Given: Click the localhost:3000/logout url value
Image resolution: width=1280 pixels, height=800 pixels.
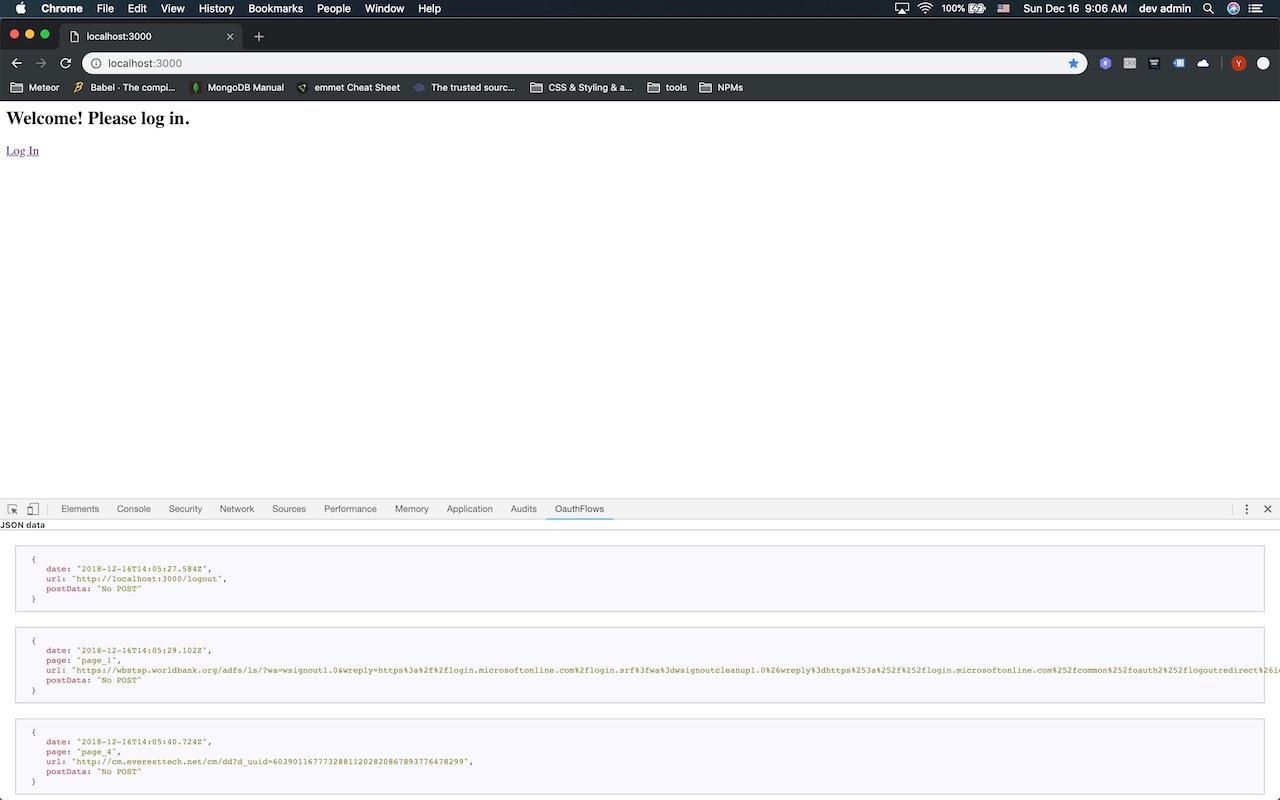Looking at the screenshot, I should pos(149,579).
